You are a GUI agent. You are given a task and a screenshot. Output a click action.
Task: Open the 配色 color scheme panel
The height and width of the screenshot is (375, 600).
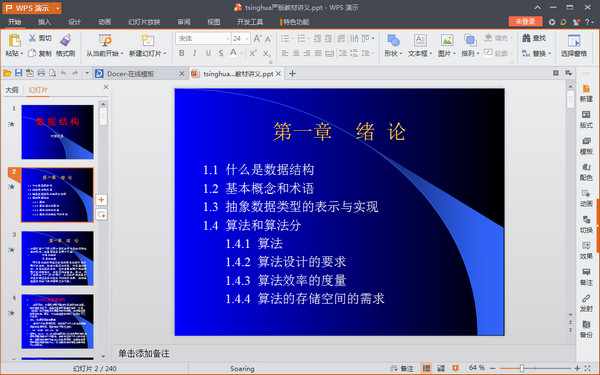tap(586, 172)
